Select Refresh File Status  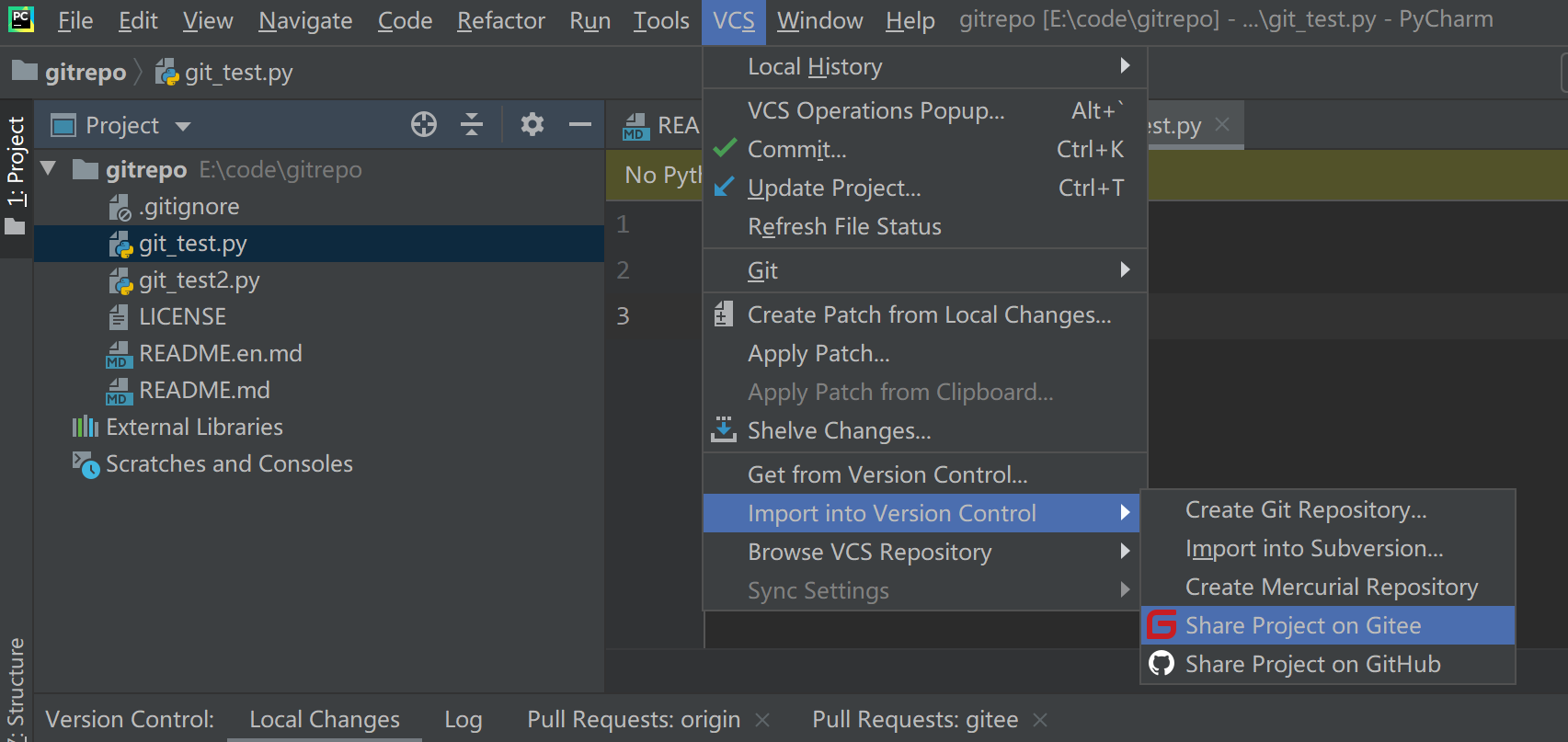click(x=924, y=226)
